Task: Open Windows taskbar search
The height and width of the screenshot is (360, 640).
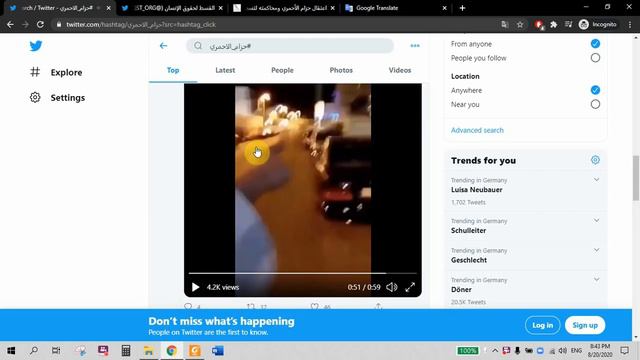Action: [34, 351]
